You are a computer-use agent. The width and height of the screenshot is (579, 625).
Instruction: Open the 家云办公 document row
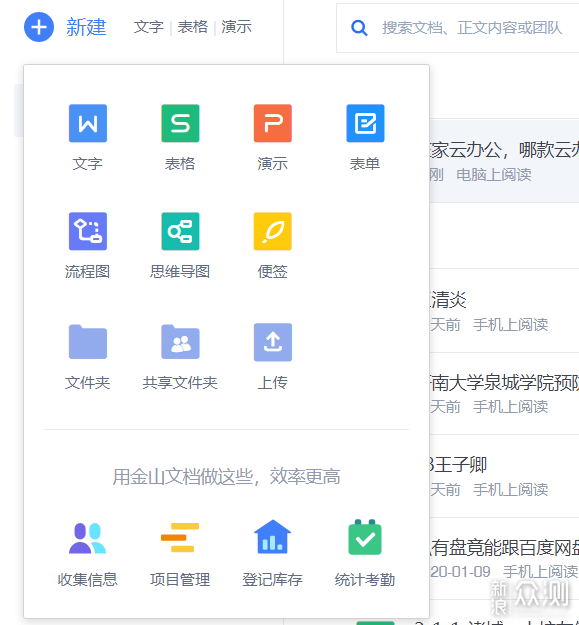504,161
